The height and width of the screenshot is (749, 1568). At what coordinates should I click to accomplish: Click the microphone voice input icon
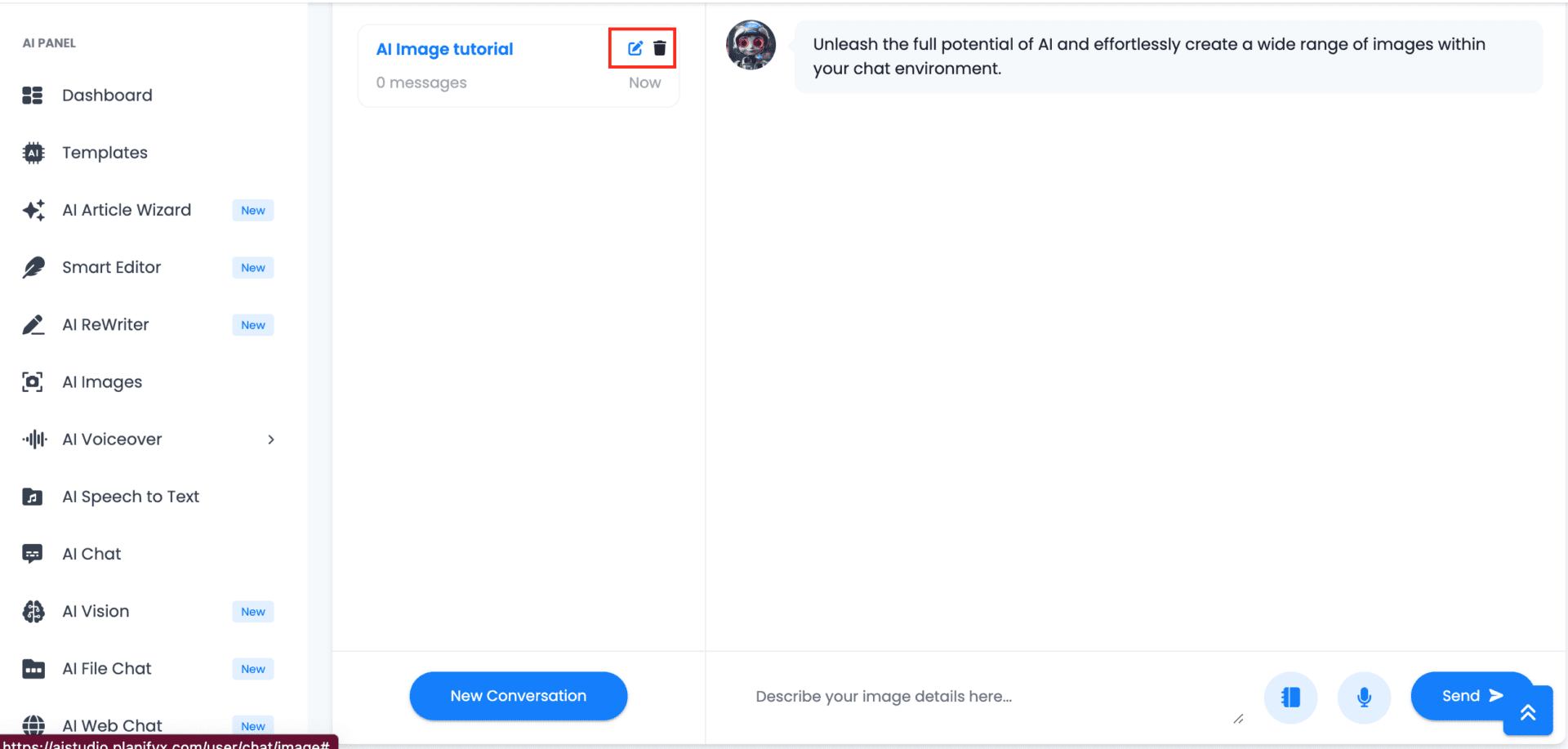pyautogui.click(x=1364, y=697)
